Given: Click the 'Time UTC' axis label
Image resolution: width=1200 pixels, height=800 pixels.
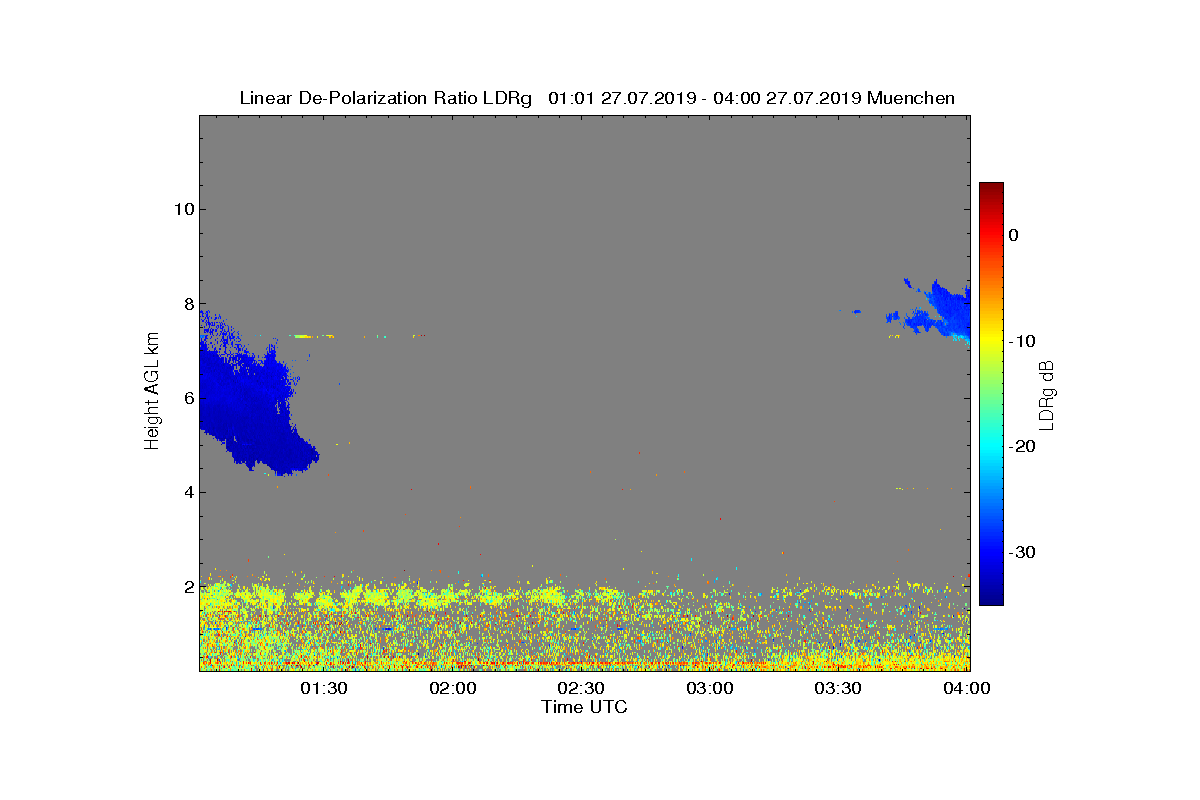Looking at the screenshot, I should [584, 707].
